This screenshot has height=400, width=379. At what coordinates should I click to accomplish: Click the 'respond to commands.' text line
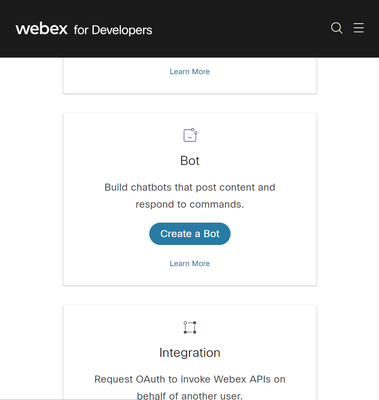pos(190,204)
